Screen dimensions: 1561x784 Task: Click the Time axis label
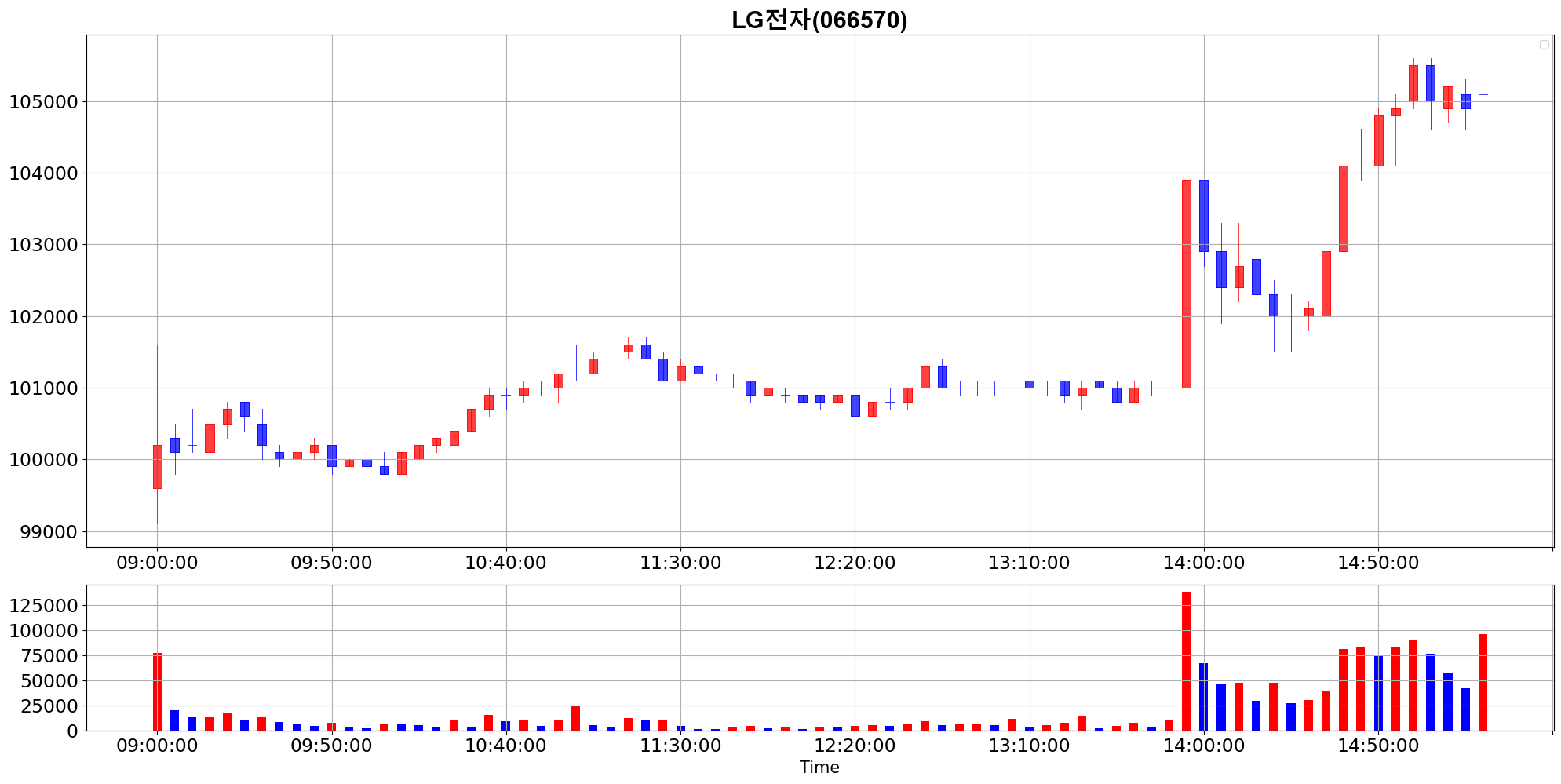click(x=819, y=768)
